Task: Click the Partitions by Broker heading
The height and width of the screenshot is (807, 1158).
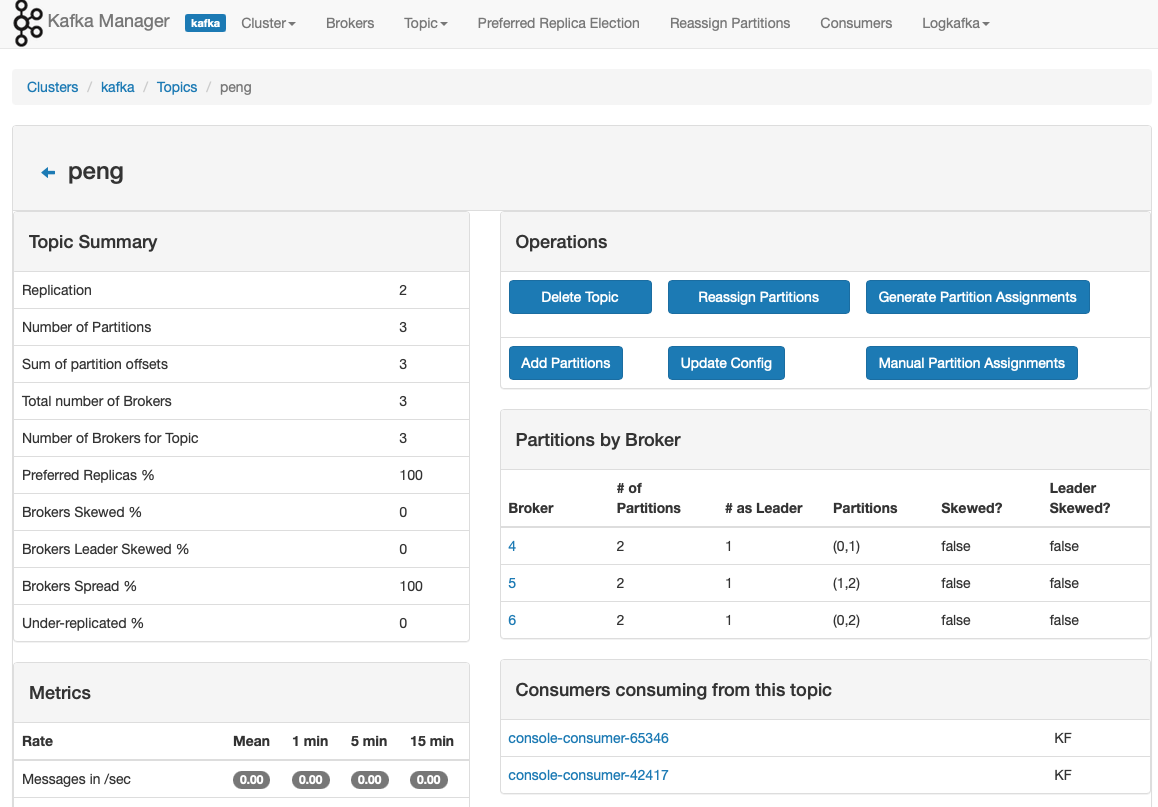Action: pyautogui.click(x=597, y=440)
